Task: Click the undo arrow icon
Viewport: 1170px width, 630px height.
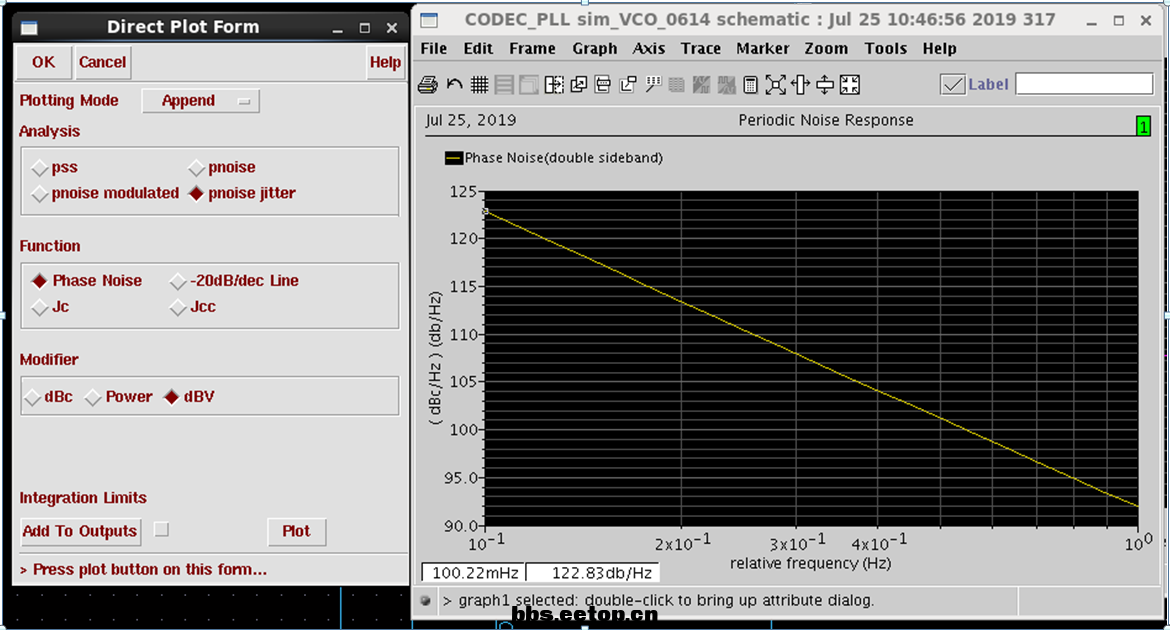Action: (454, 85)
